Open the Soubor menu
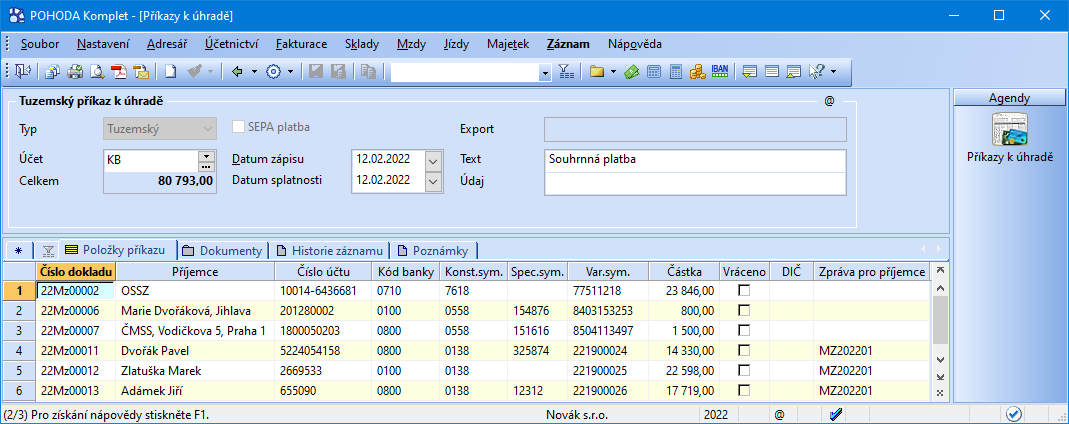This screenshot has height=424, width=1069. click(40, 44)
